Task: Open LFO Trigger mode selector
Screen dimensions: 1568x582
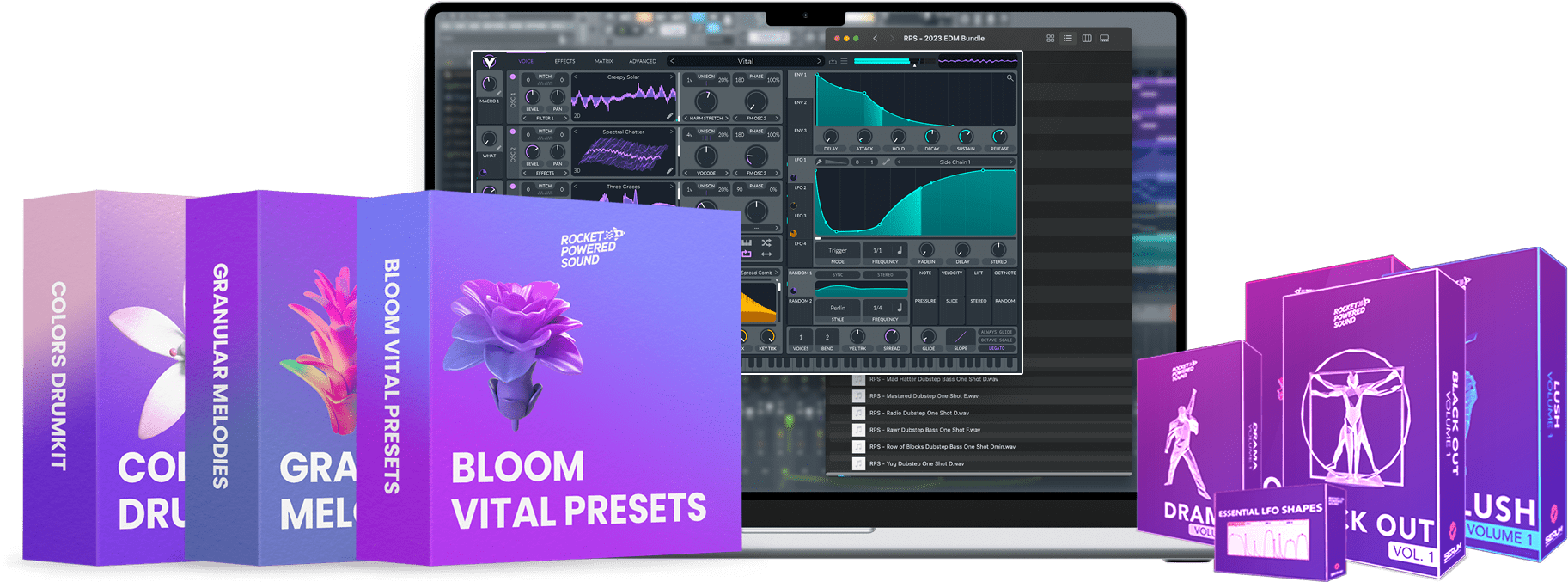Action: click(838, 250)
